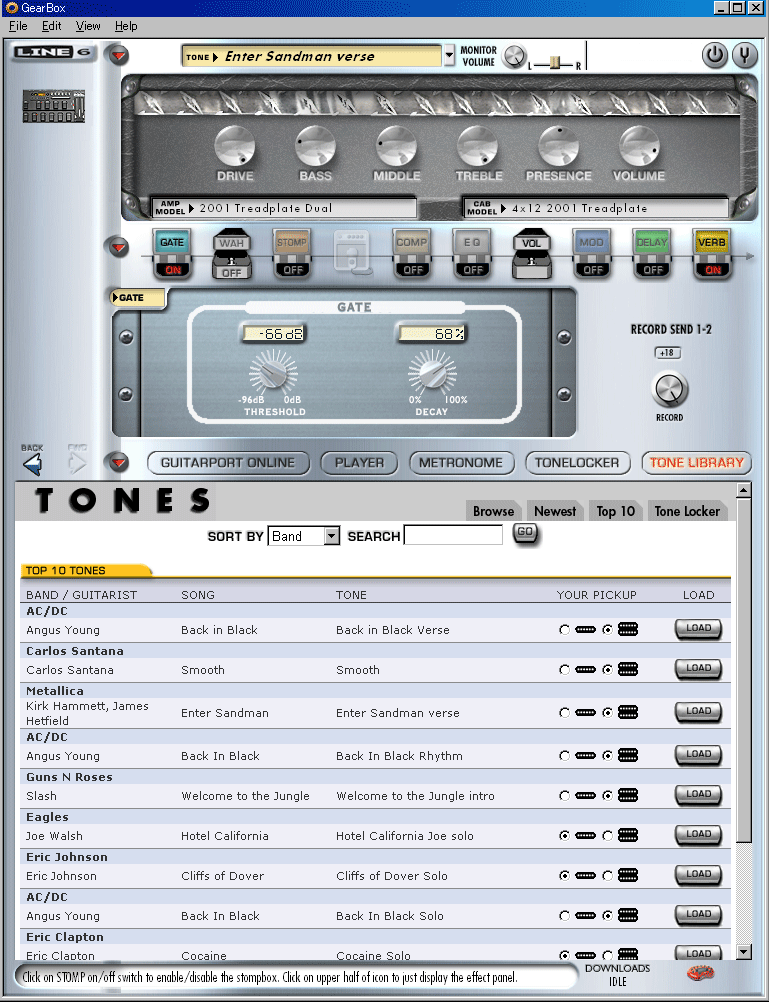The image size is (769, 1002).
Task: Toggle the EQ on/off switch
Action: (x=472, y=270)
